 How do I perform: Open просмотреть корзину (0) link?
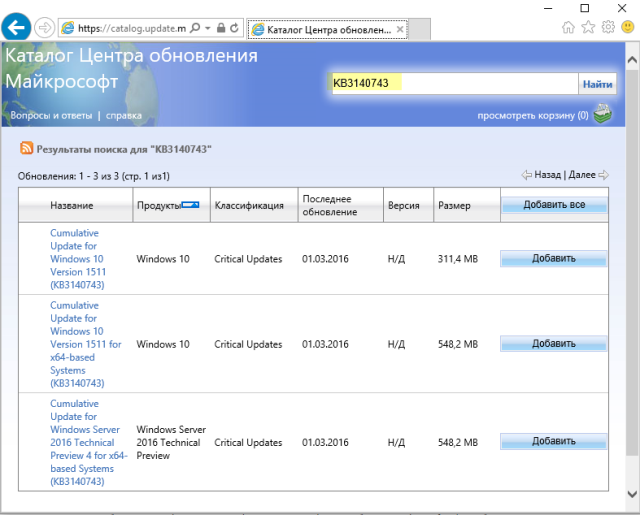coord(533,115)
